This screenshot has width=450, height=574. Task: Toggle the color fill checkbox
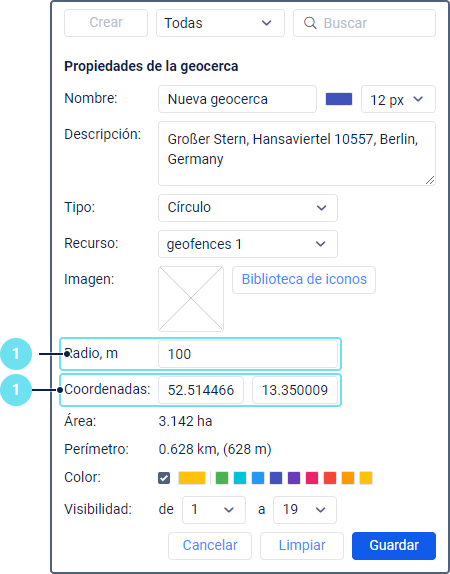(164, 478)
